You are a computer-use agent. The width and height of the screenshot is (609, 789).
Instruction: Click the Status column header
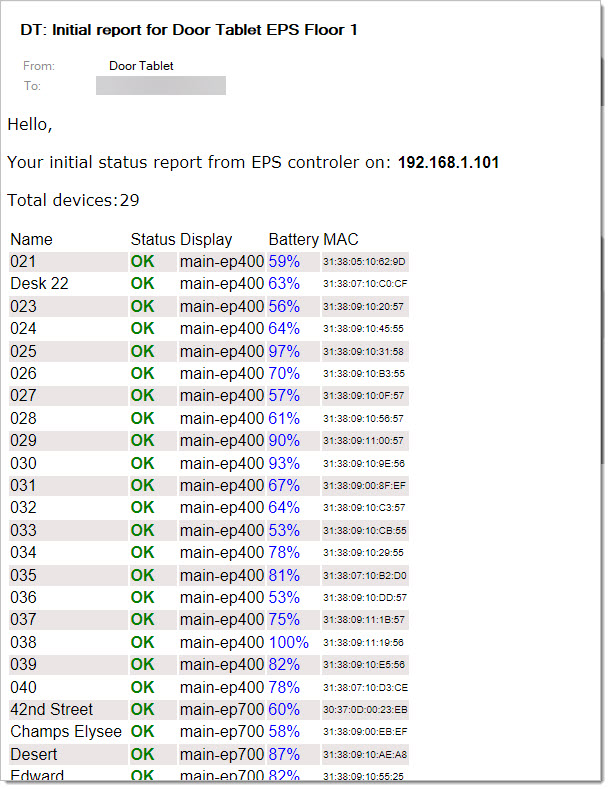[153, 240]
